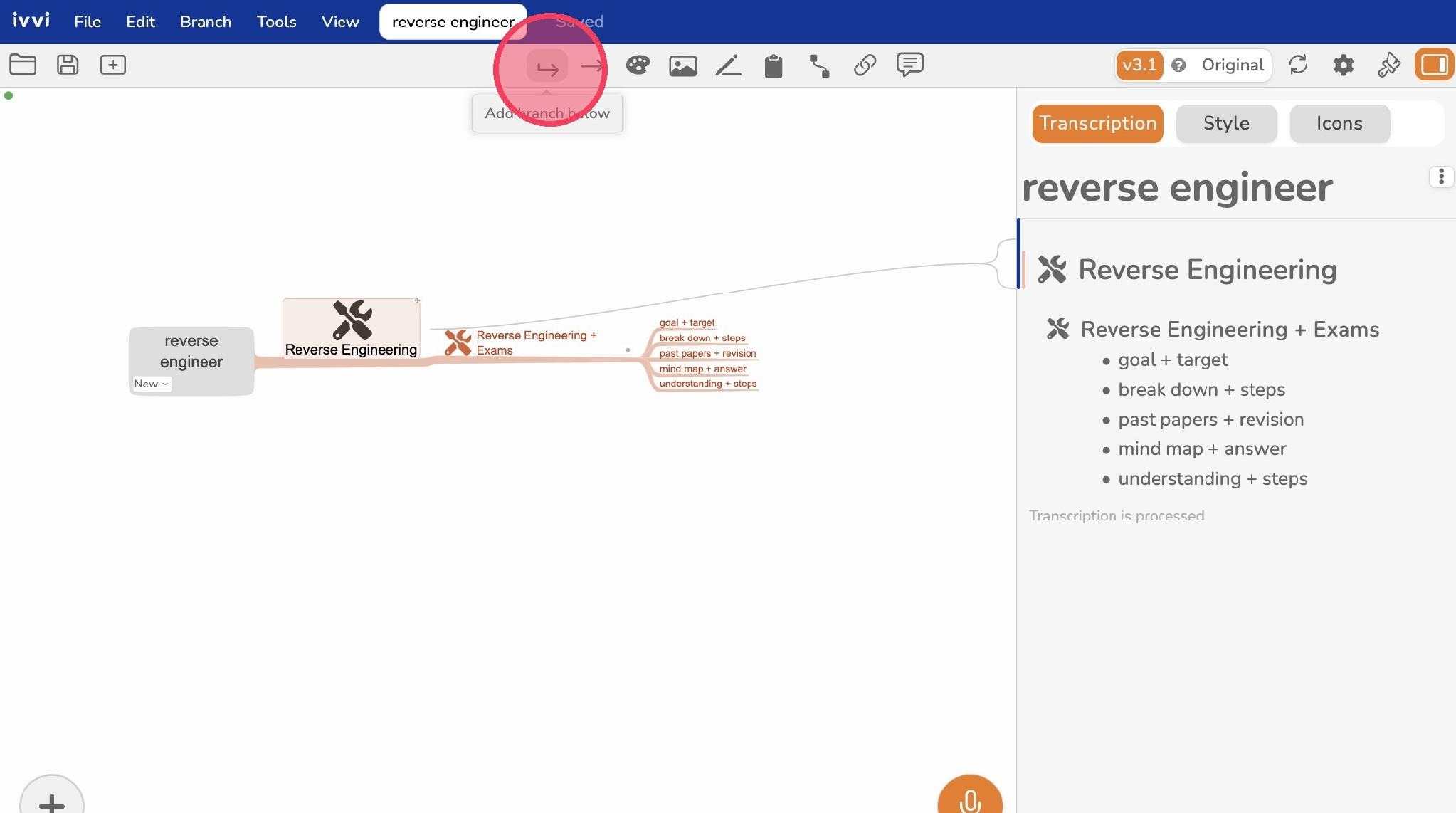Switch to the Style tab

[x=1226, y=123]
